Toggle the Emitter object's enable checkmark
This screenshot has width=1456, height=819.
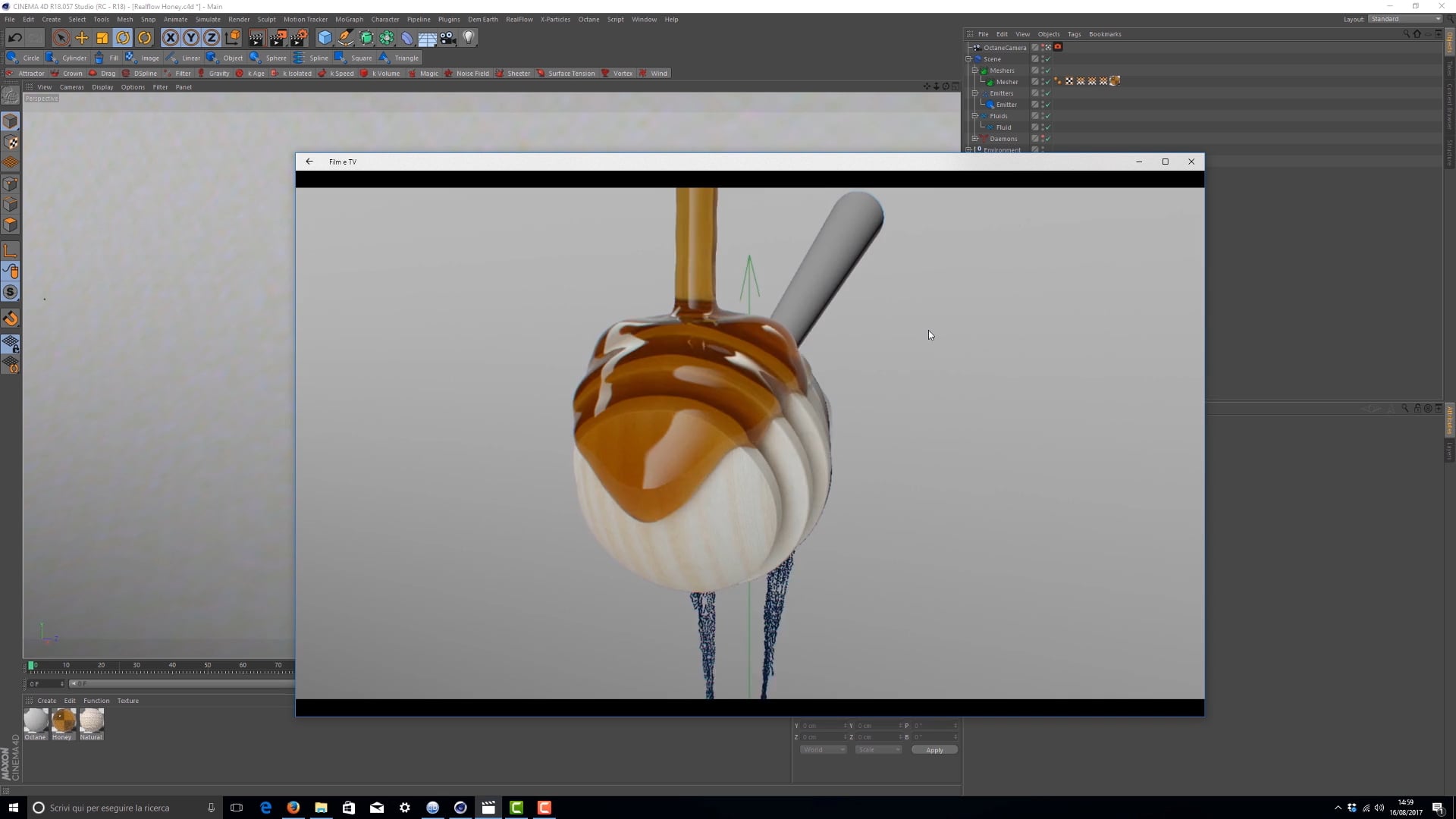[x=1047, y=105]
